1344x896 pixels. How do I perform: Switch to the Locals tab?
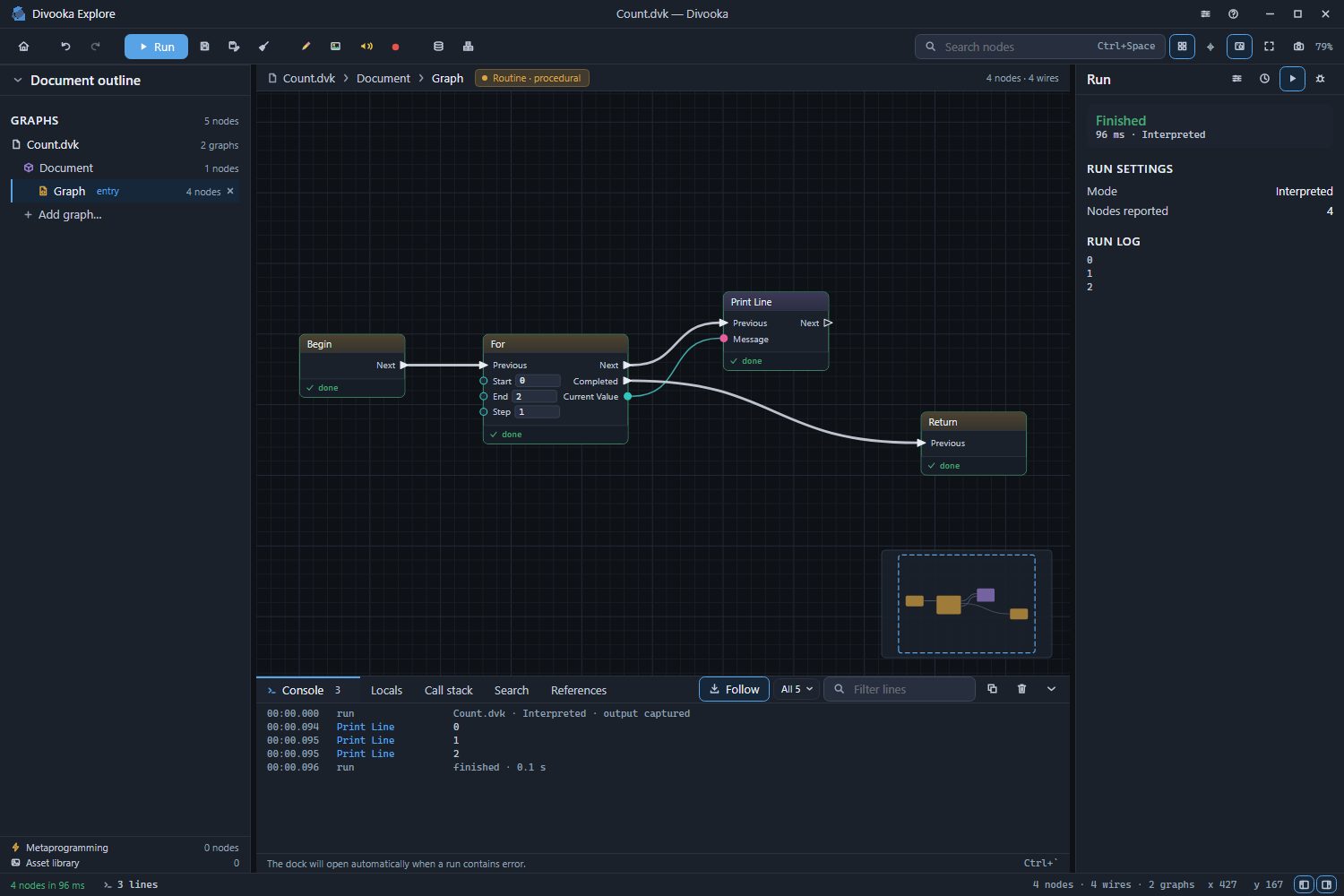(x=386, y=690)
